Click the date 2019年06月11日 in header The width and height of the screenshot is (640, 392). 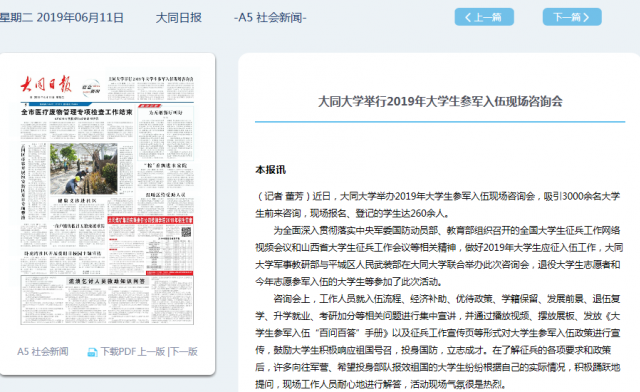(x=80, y=18)
